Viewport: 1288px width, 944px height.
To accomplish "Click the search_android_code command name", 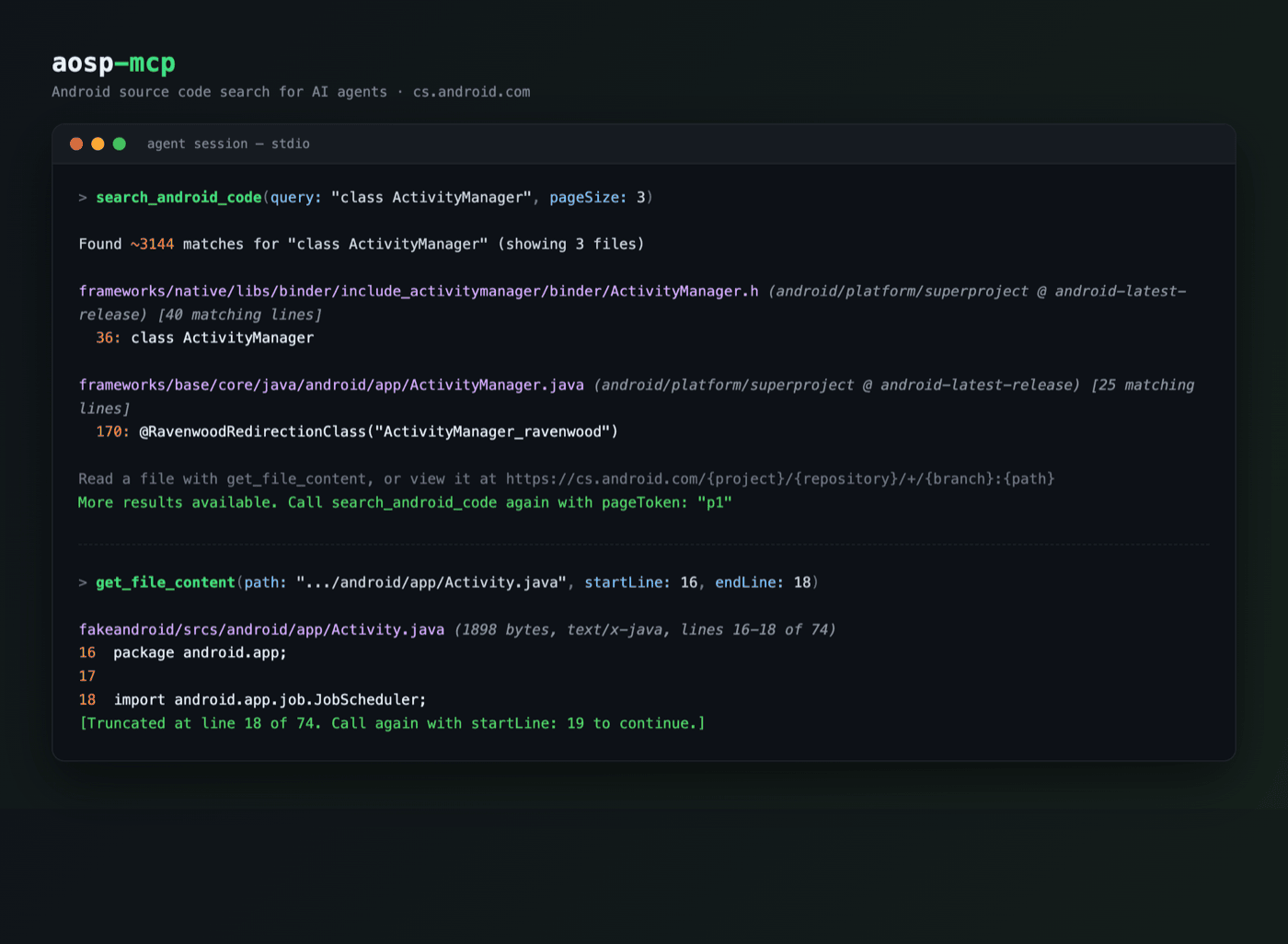I will (178, 198).
